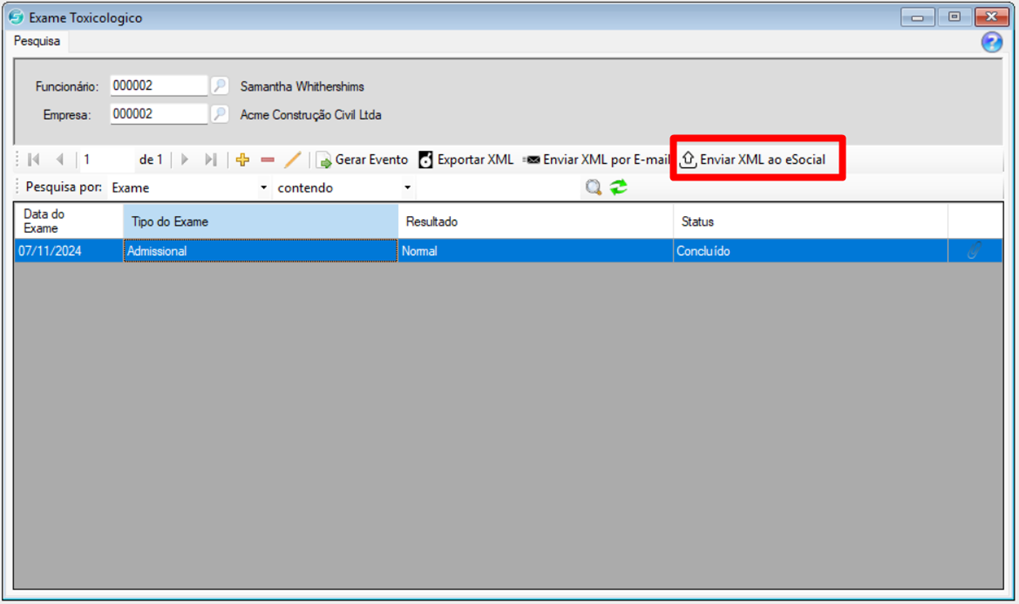Viewport: 1019px width, 604px height.
Task: Refresh list with green arrows icon
Action: coord(619,187)
